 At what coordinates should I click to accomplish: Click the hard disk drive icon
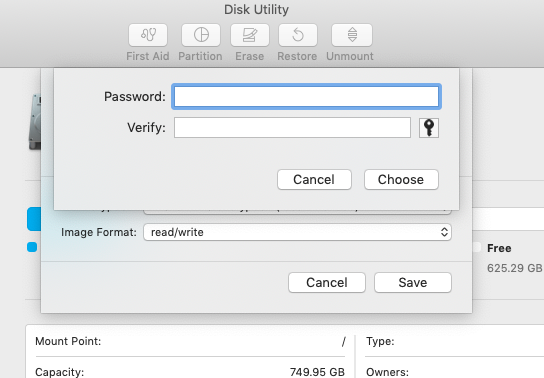click(x=35, y=122)
